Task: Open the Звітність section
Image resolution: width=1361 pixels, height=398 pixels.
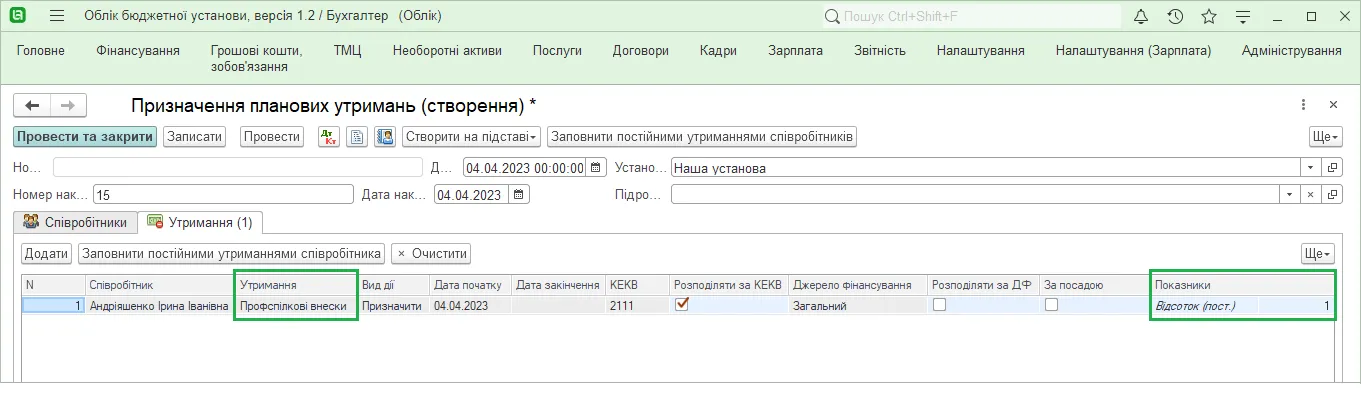Action: tap(880, 51)
